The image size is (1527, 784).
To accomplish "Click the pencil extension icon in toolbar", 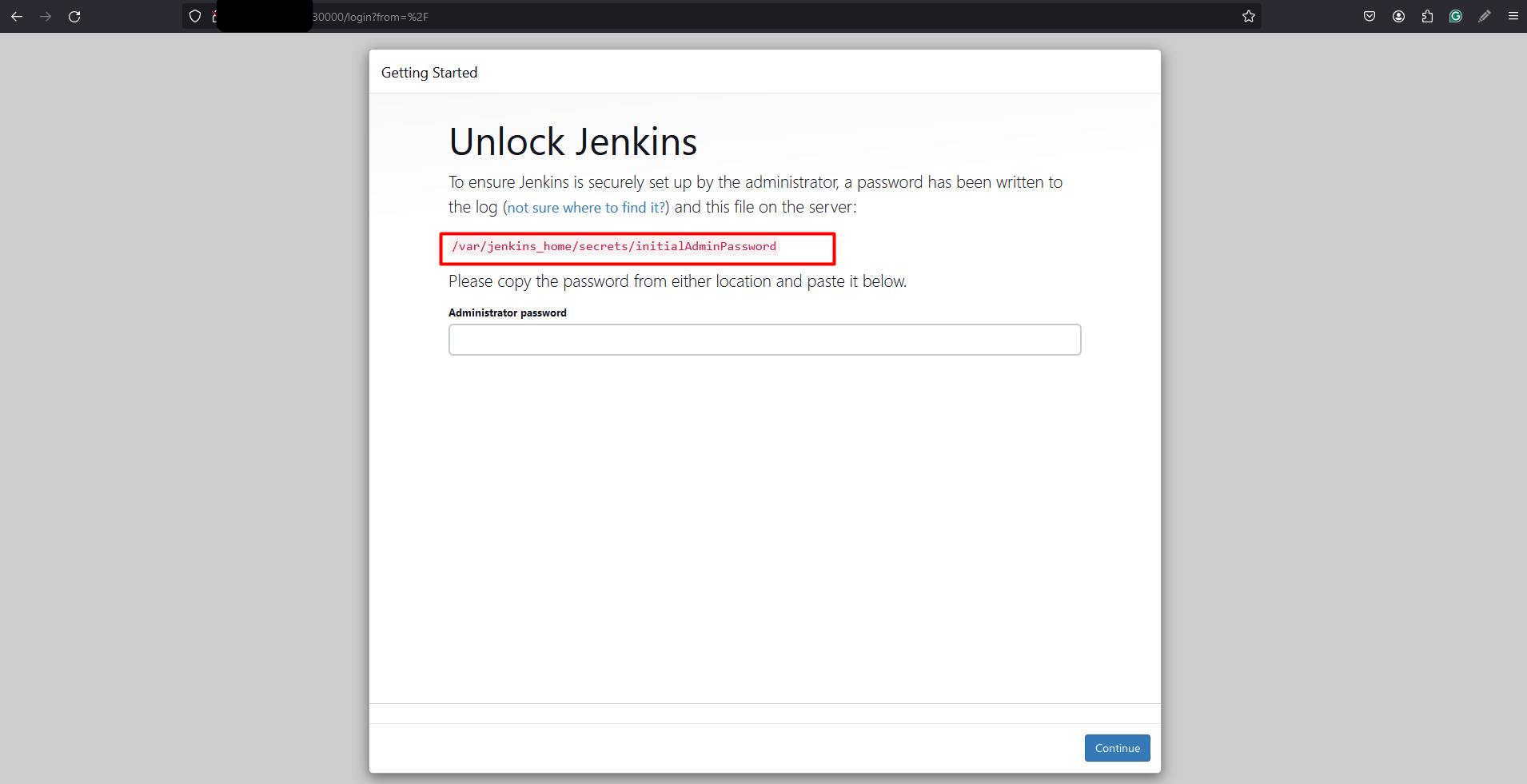I will (x=1485, y=16).
